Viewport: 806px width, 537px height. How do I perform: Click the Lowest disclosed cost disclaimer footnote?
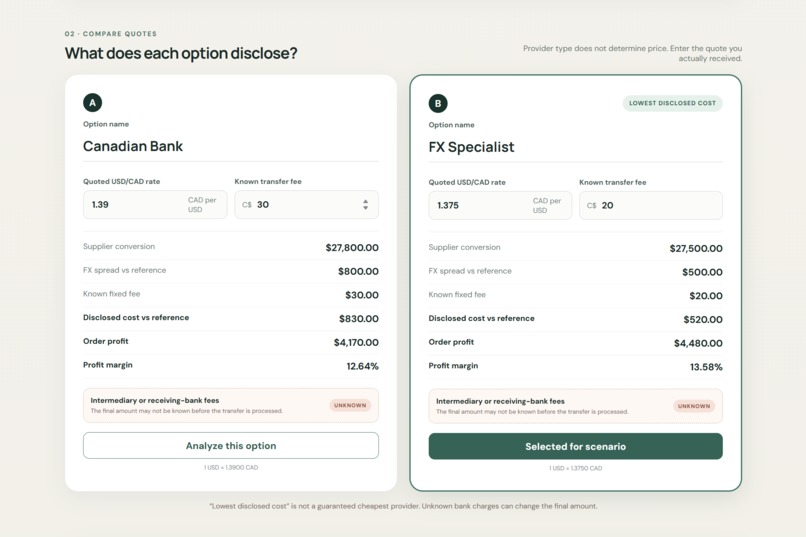(403, 506)
